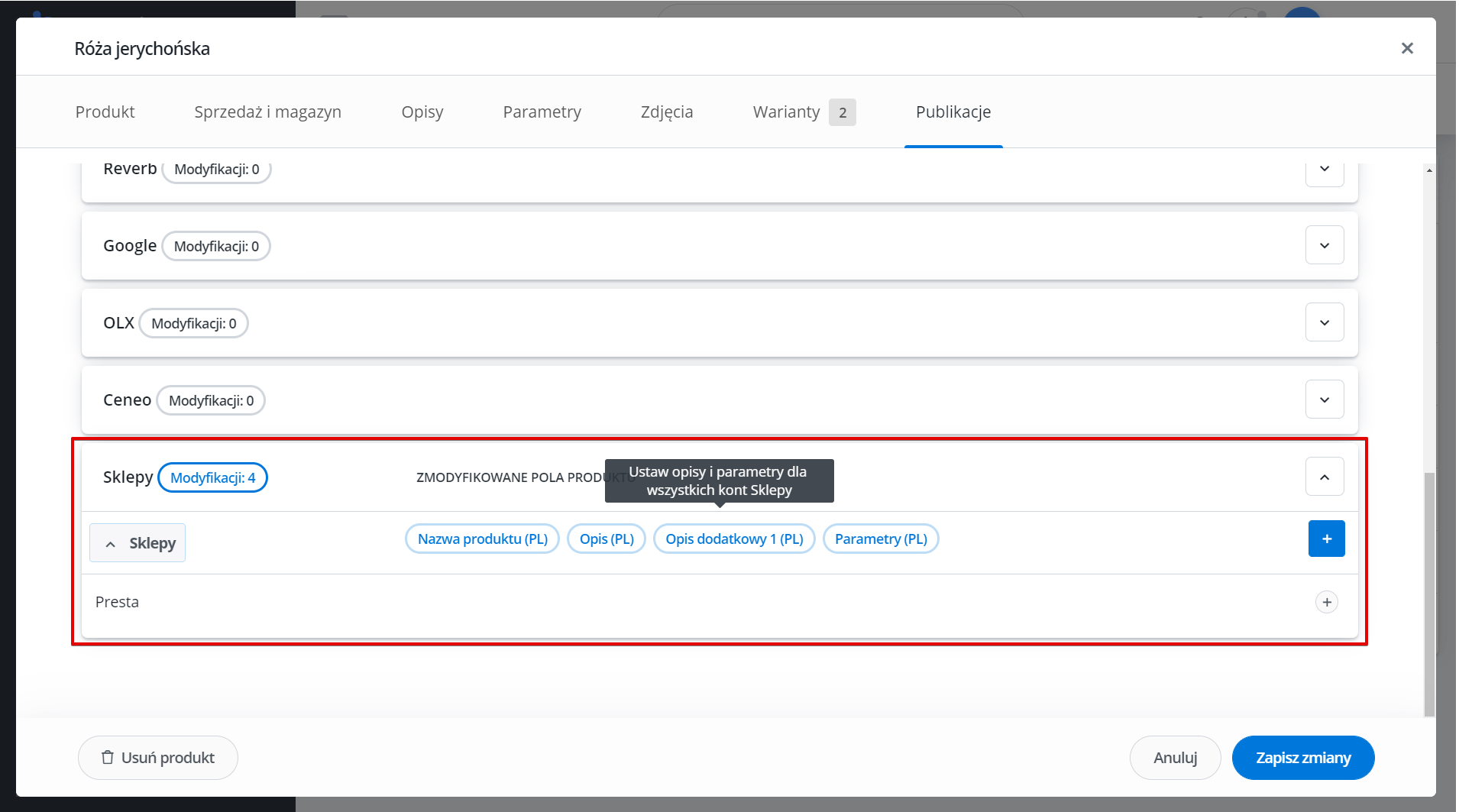Click the scrollbar up arrow

click(x=1429, y=170)
